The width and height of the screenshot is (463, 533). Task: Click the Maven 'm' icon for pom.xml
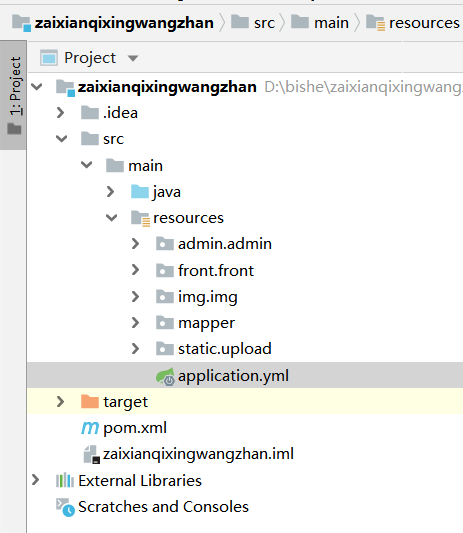[x=90, y=428]
